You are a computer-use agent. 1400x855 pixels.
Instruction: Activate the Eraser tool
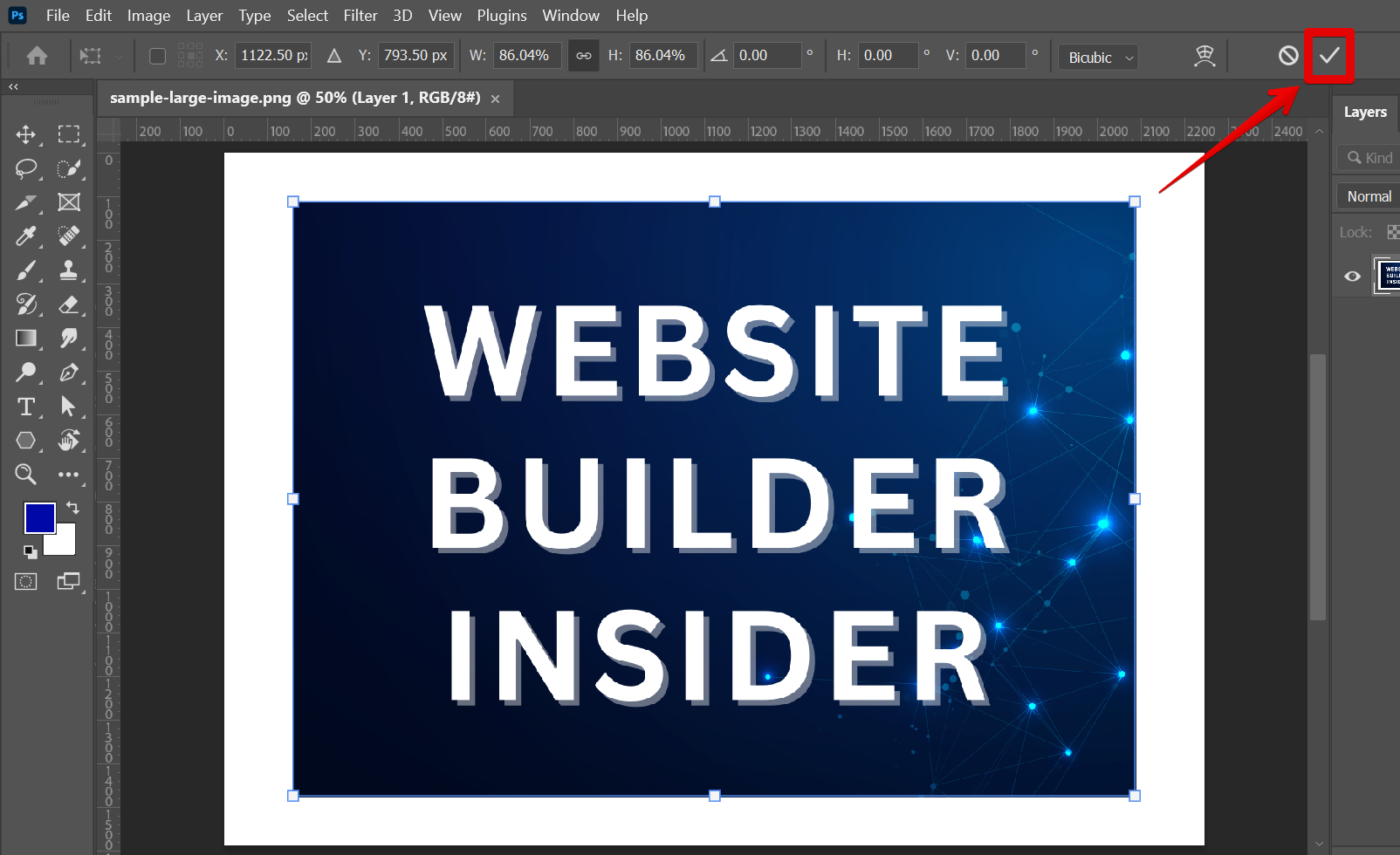click(69, 304)
